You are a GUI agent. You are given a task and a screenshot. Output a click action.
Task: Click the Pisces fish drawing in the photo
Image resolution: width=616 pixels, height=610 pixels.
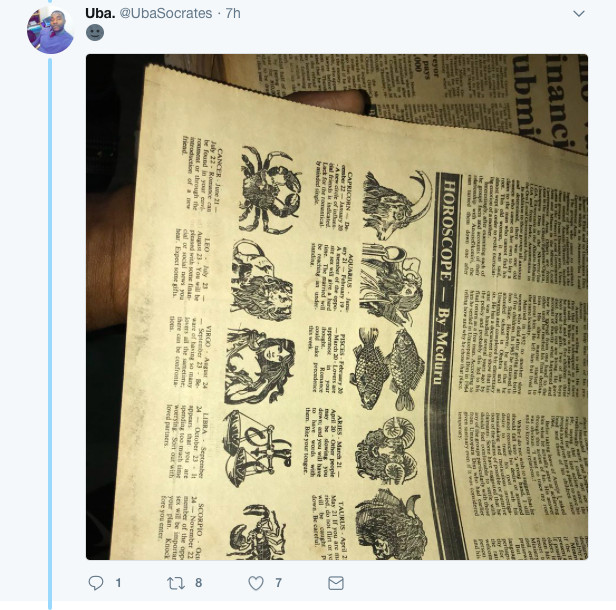click(389, 369)
